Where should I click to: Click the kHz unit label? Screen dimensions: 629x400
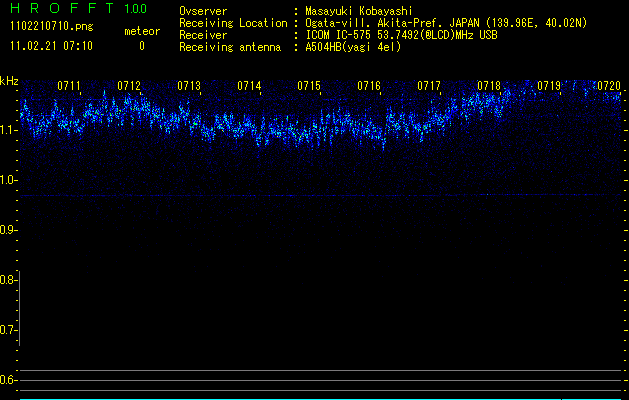click(x=9, y=80)
